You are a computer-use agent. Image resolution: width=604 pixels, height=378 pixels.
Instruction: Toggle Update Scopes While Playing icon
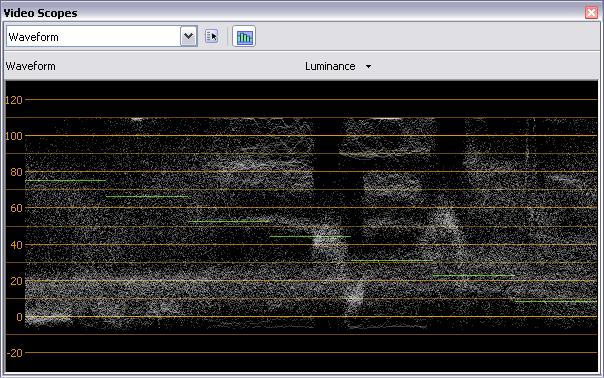244,37
